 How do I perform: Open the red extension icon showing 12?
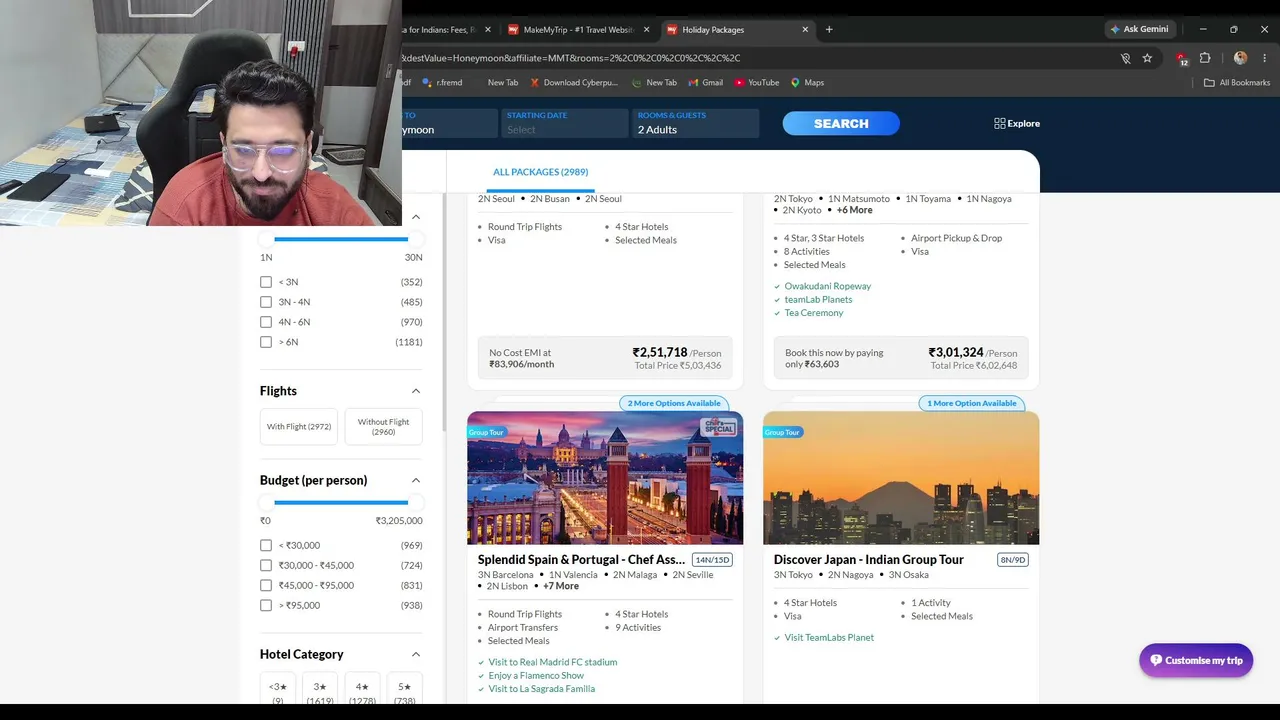(x=1182, y=58)
